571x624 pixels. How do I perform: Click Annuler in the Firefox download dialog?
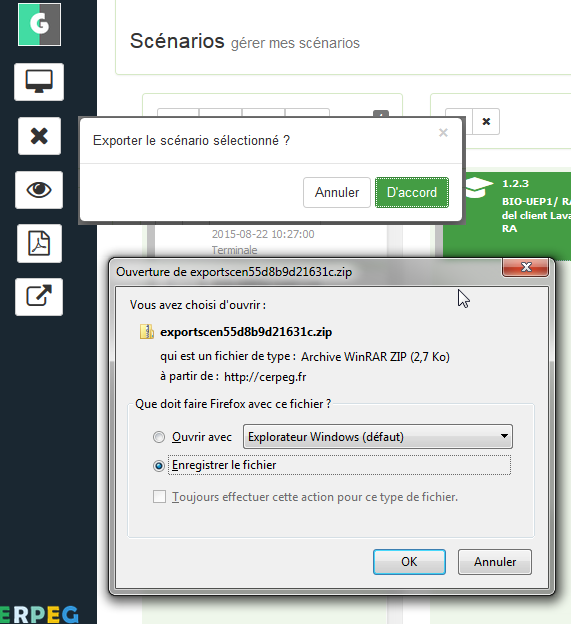coord(495,562)
